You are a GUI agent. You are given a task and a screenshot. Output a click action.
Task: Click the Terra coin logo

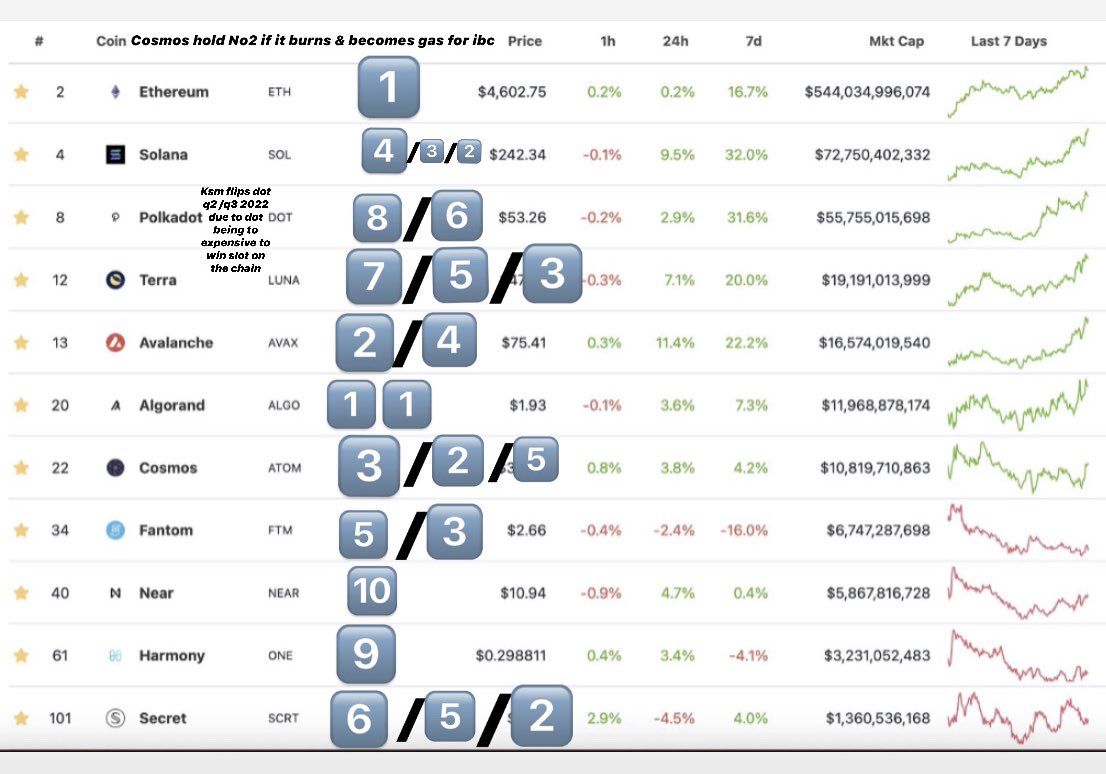coord(116,280)
